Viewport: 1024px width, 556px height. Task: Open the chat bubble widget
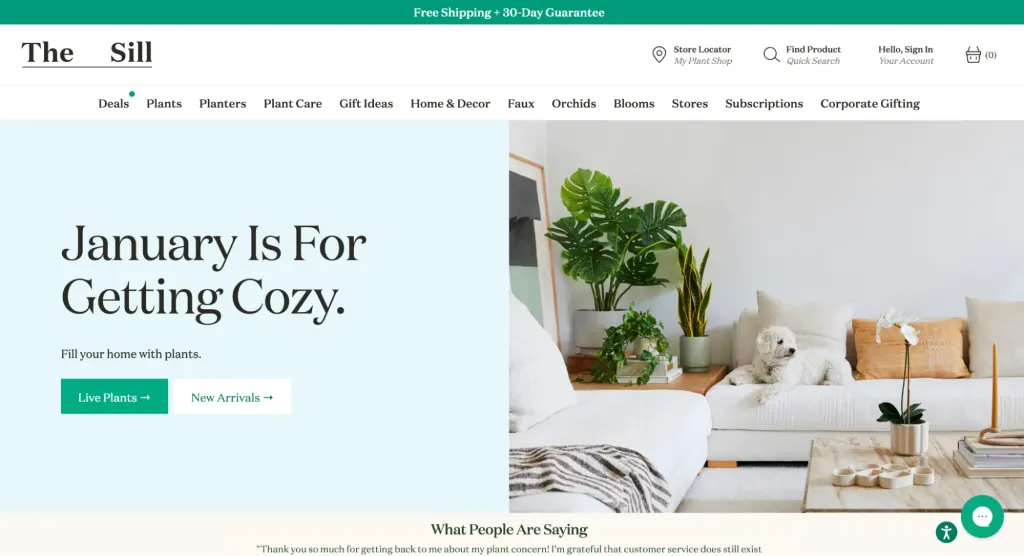click(982, 517)
